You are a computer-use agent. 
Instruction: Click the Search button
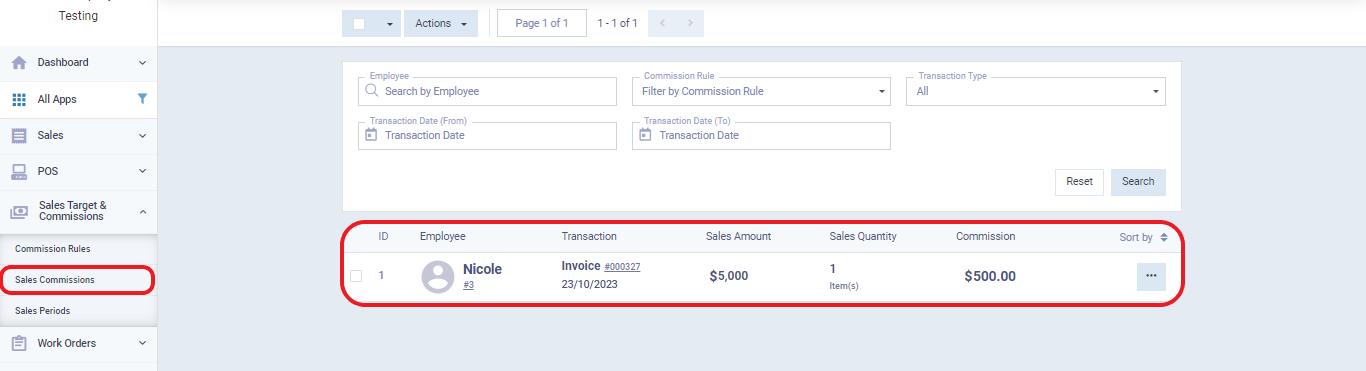coord(1138,182)
